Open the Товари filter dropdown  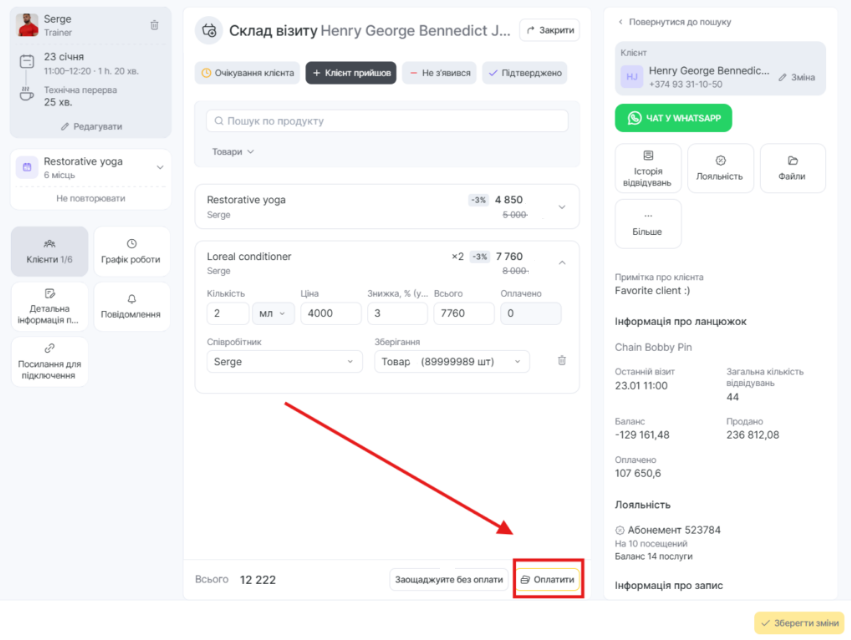click(x=232, y=152)
